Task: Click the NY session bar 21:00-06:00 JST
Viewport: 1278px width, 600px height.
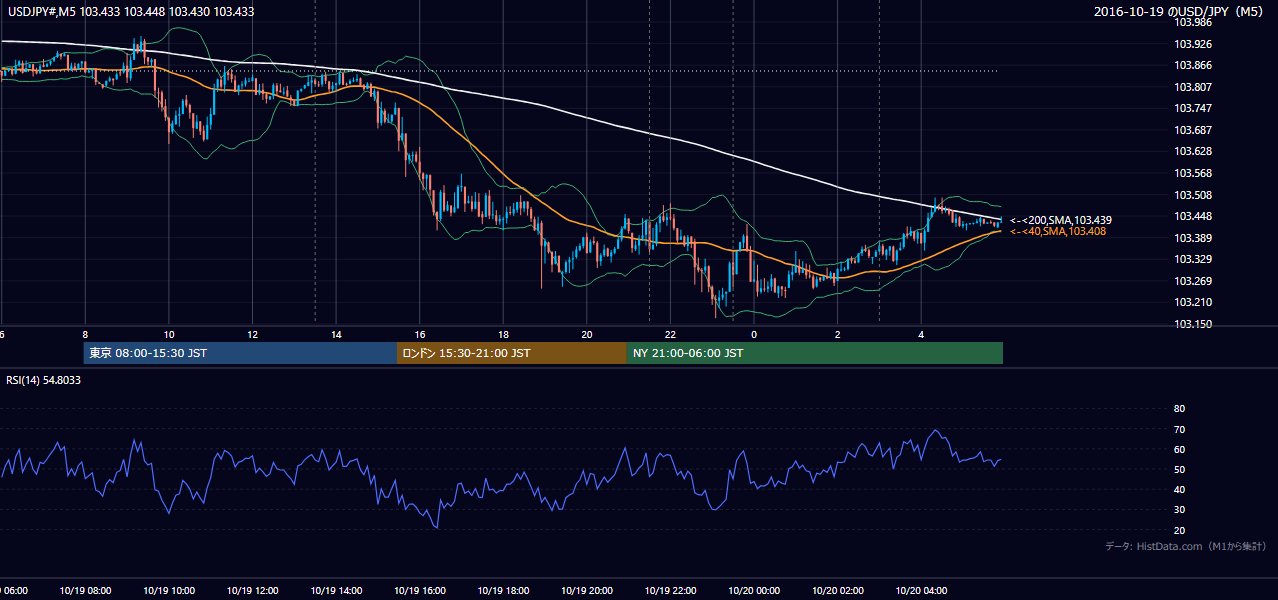Action: coord(815,353)
